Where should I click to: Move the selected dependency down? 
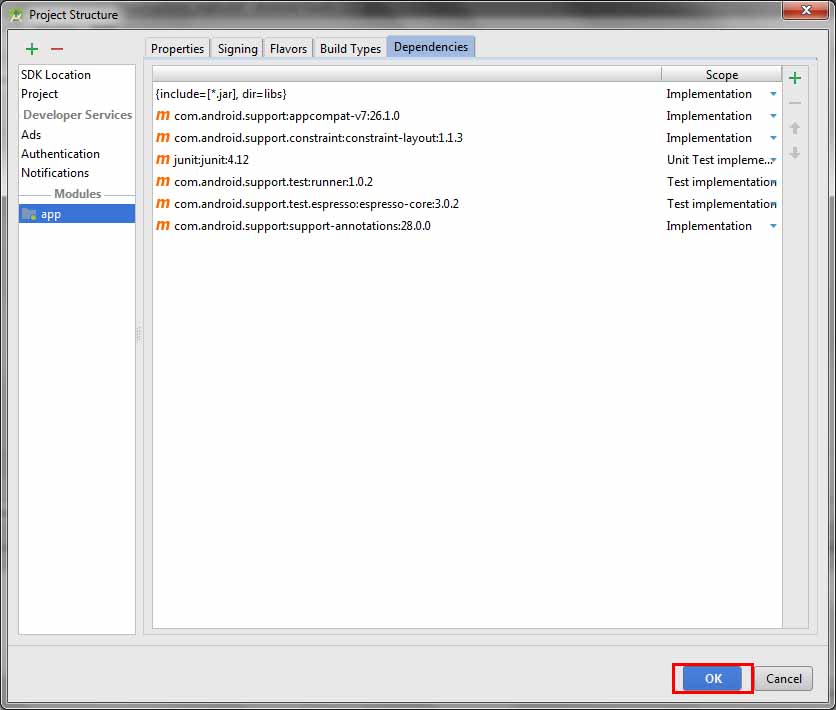pos(794,152)
